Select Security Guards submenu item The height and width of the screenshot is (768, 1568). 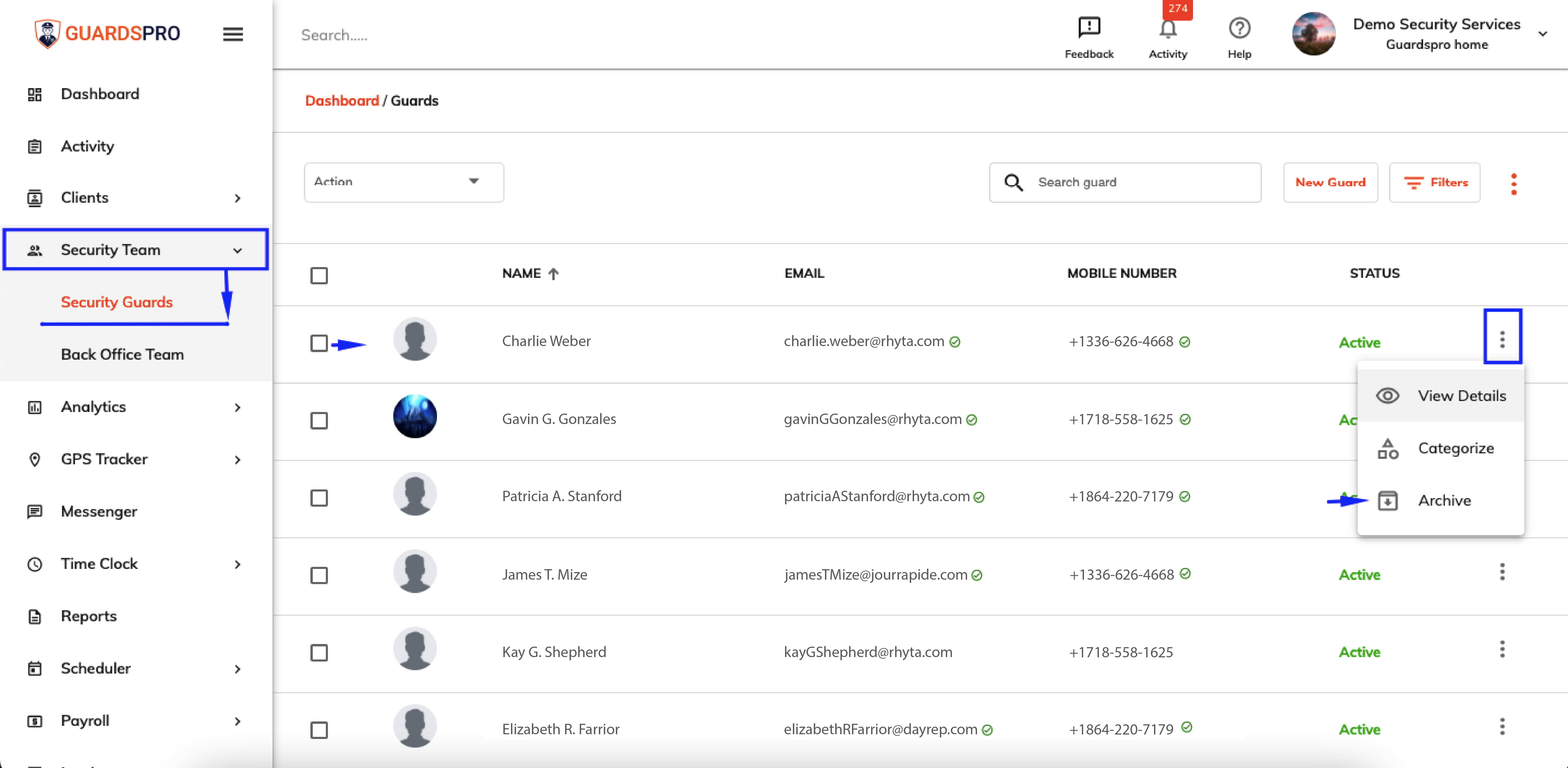116,302
